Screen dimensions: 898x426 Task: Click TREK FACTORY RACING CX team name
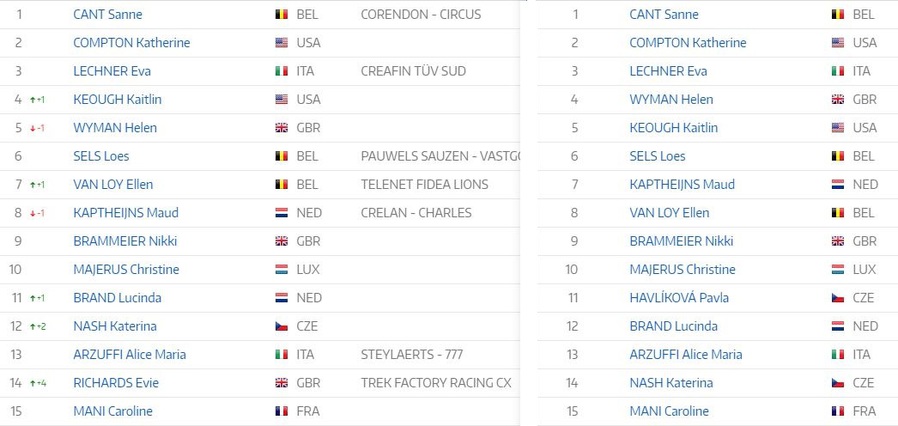436,382
